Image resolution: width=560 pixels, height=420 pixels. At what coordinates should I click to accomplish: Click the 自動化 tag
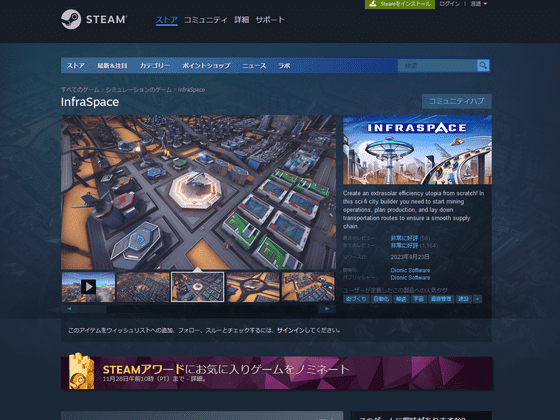381,299
